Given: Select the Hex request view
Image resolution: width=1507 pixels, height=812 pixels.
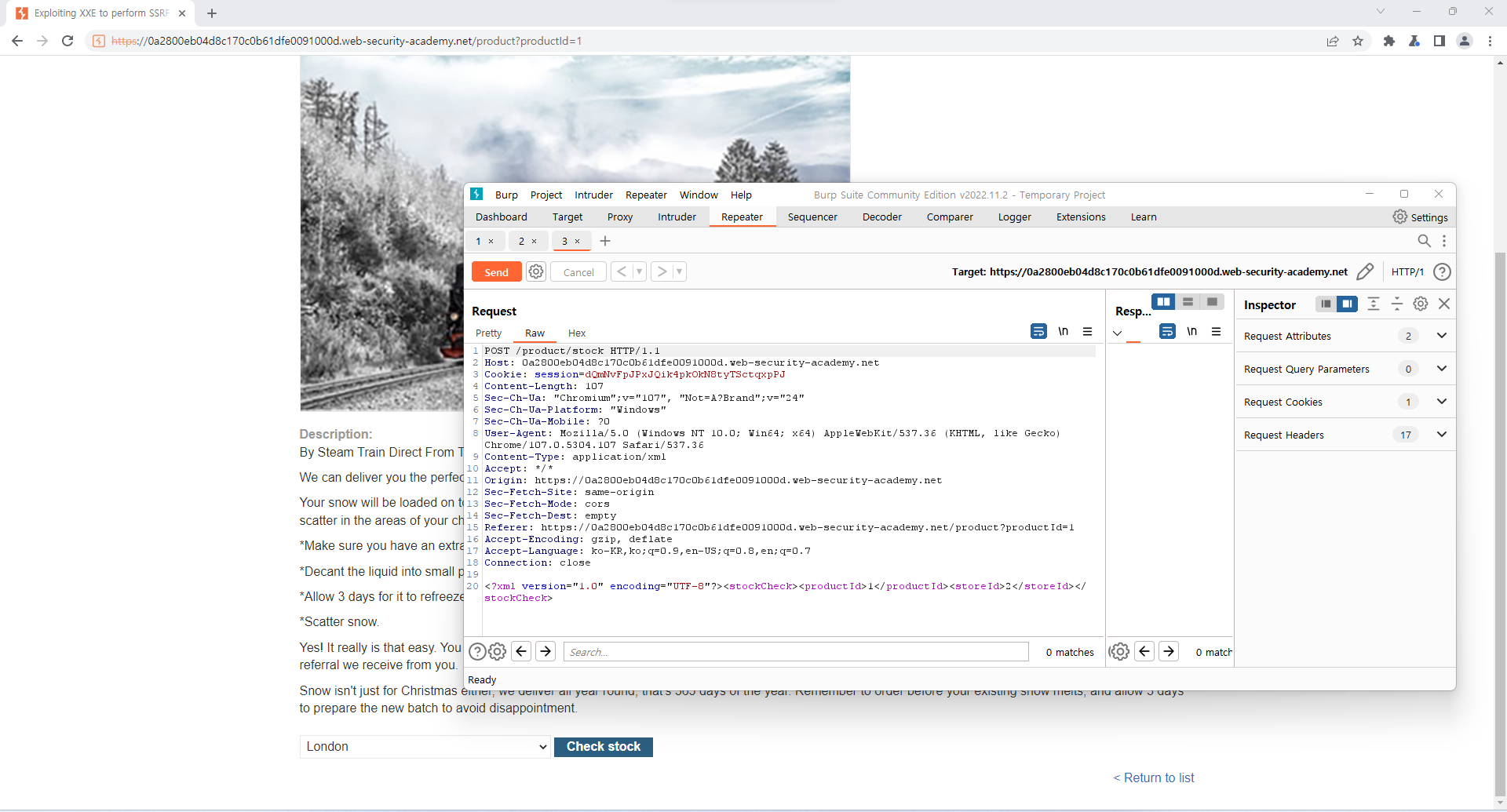Looking at the screenshot, I should [x=577, y=333].
